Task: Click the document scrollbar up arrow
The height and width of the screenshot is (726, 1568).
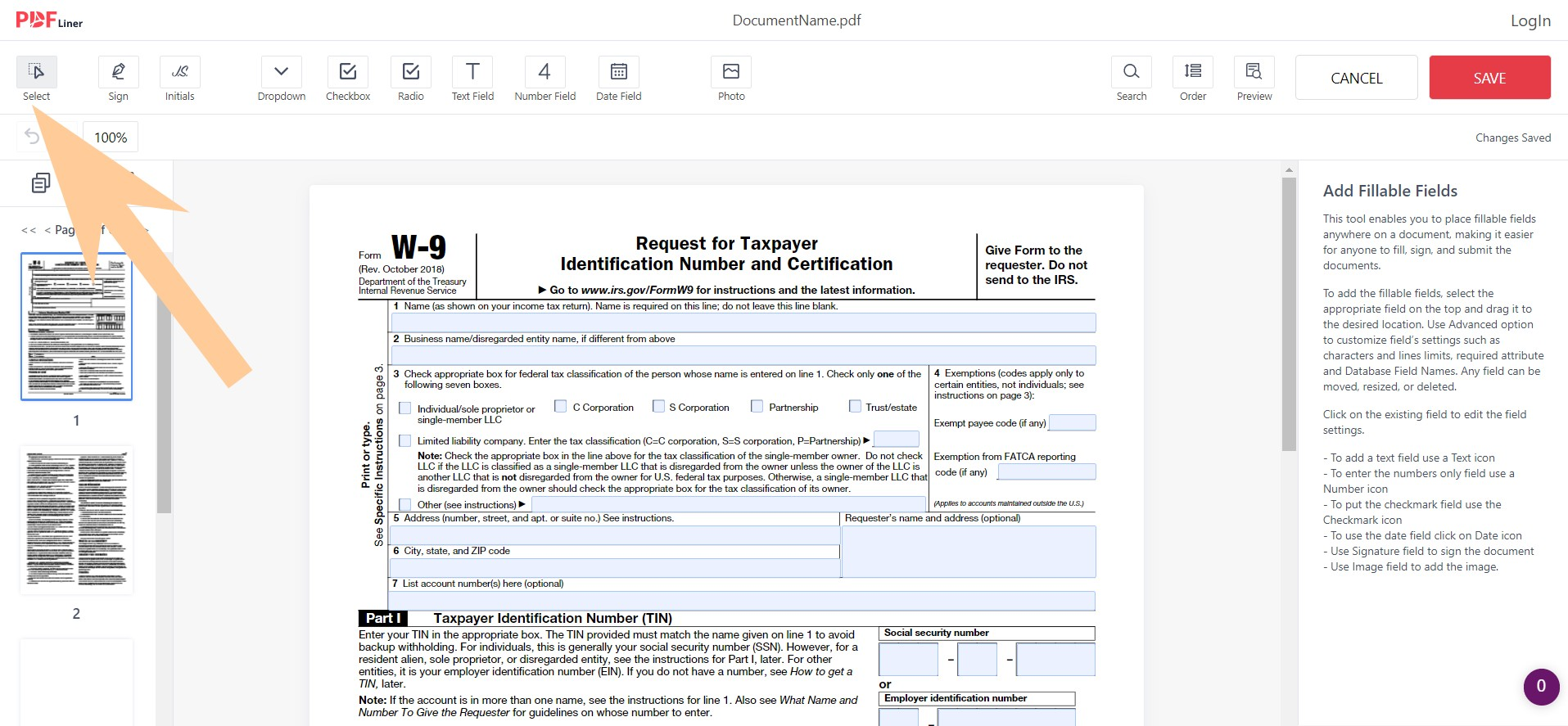Action: point(1289,170)
